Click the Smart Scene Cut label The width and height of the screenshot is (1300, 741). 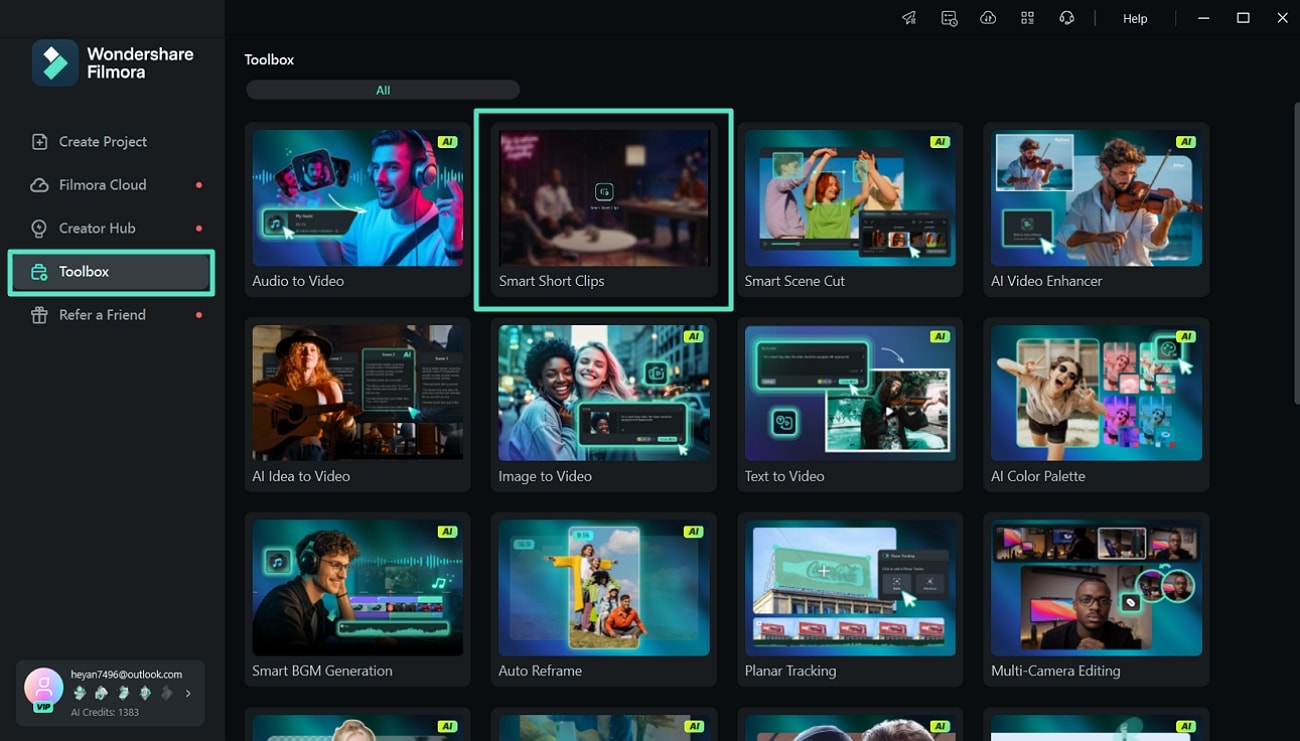[x=794, y=281]
